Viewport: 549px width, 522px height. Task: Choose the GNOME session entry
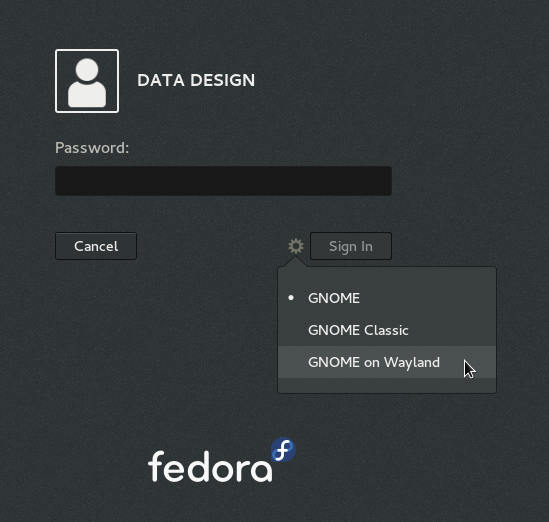(x=387, y=298)
